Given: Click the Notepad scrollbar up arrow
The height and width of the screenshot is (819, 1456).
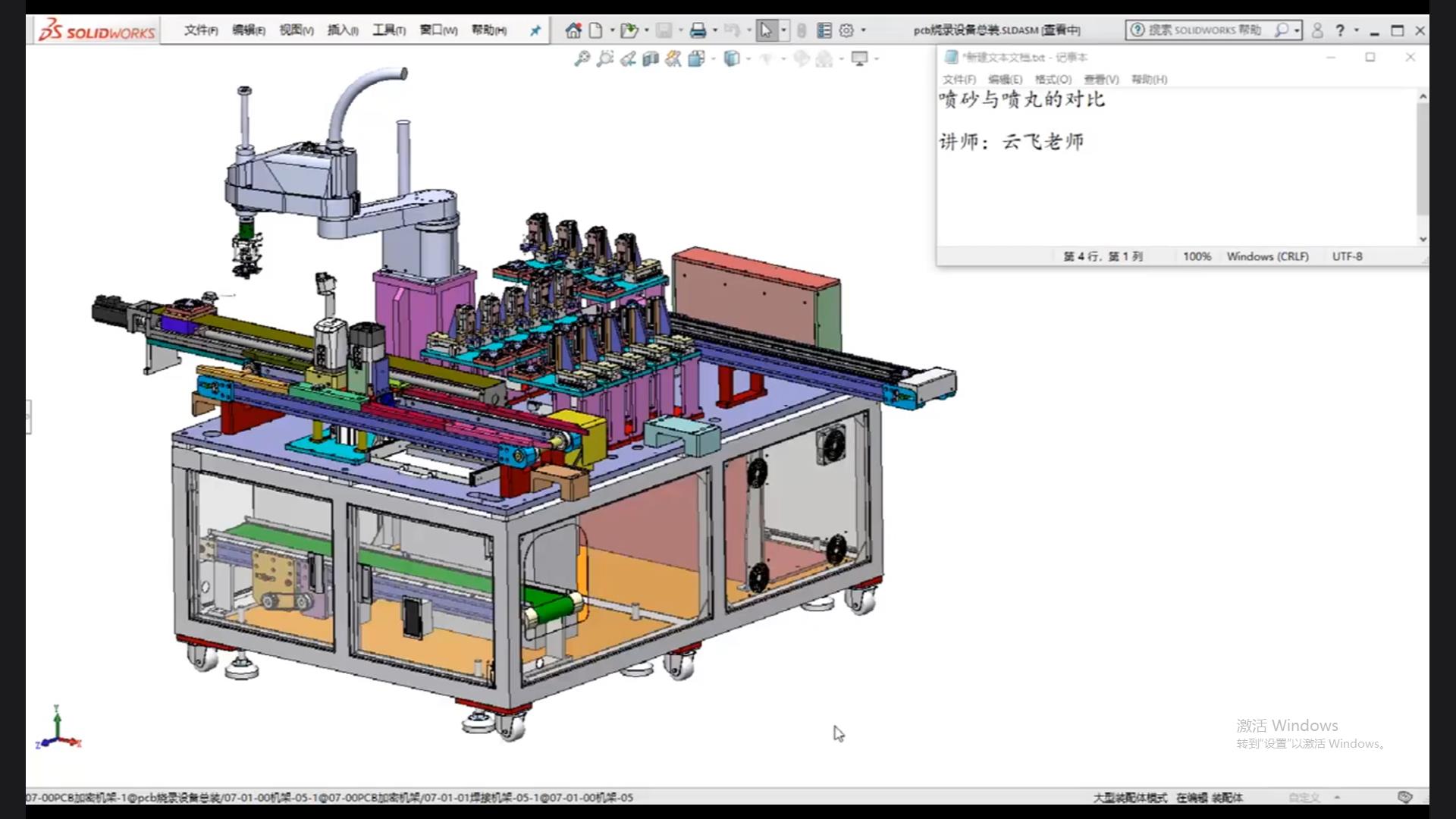Looking at the screenshot, I should coord(1423,96).
